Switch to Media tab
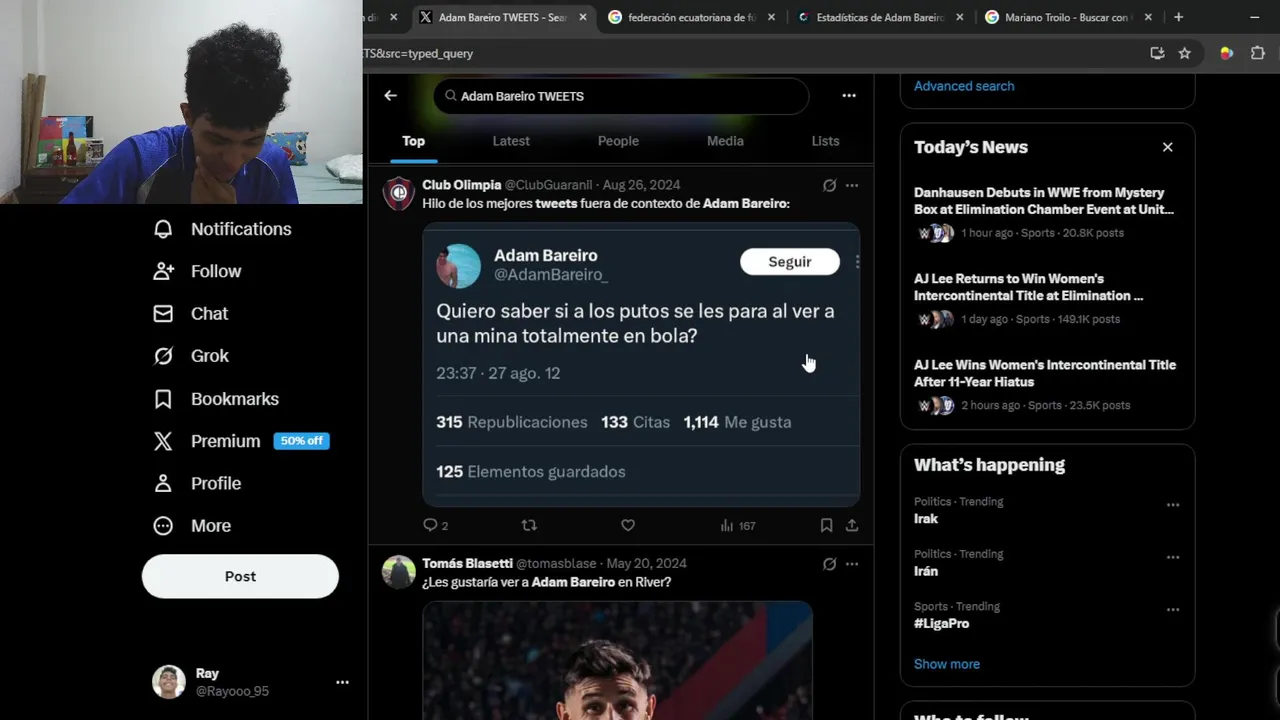Image resolution: width=1280 pixels, height=720 pixels. [725, 141]
